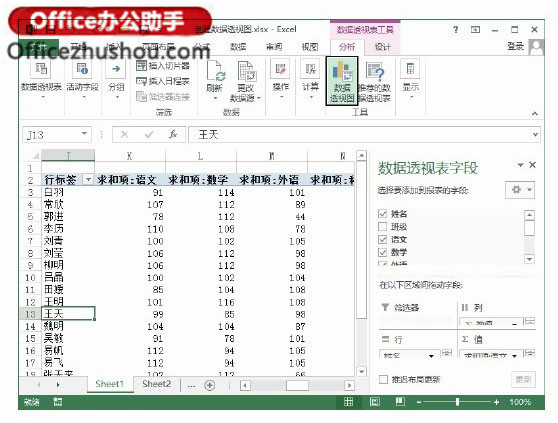Open the 求和项:语文 value field dropdown

click(x=515, y=356)
